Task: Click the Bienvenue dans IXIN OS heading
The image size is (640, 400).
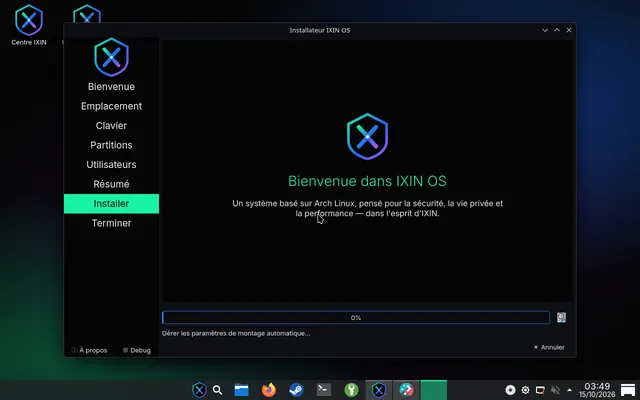Action: click(367, 181)
